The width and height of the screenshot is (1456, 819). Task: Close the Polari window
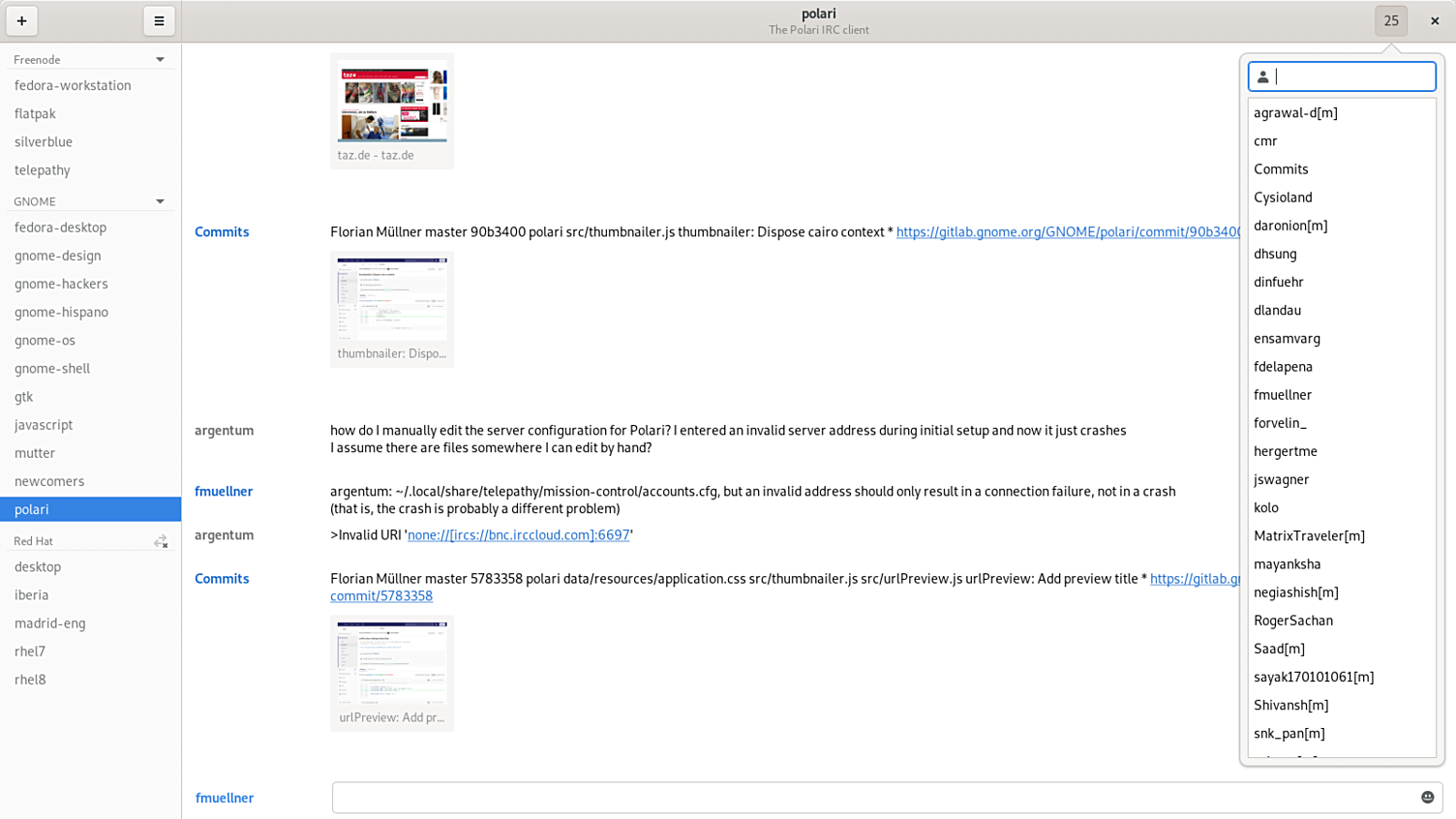[x=1435, y=20]
